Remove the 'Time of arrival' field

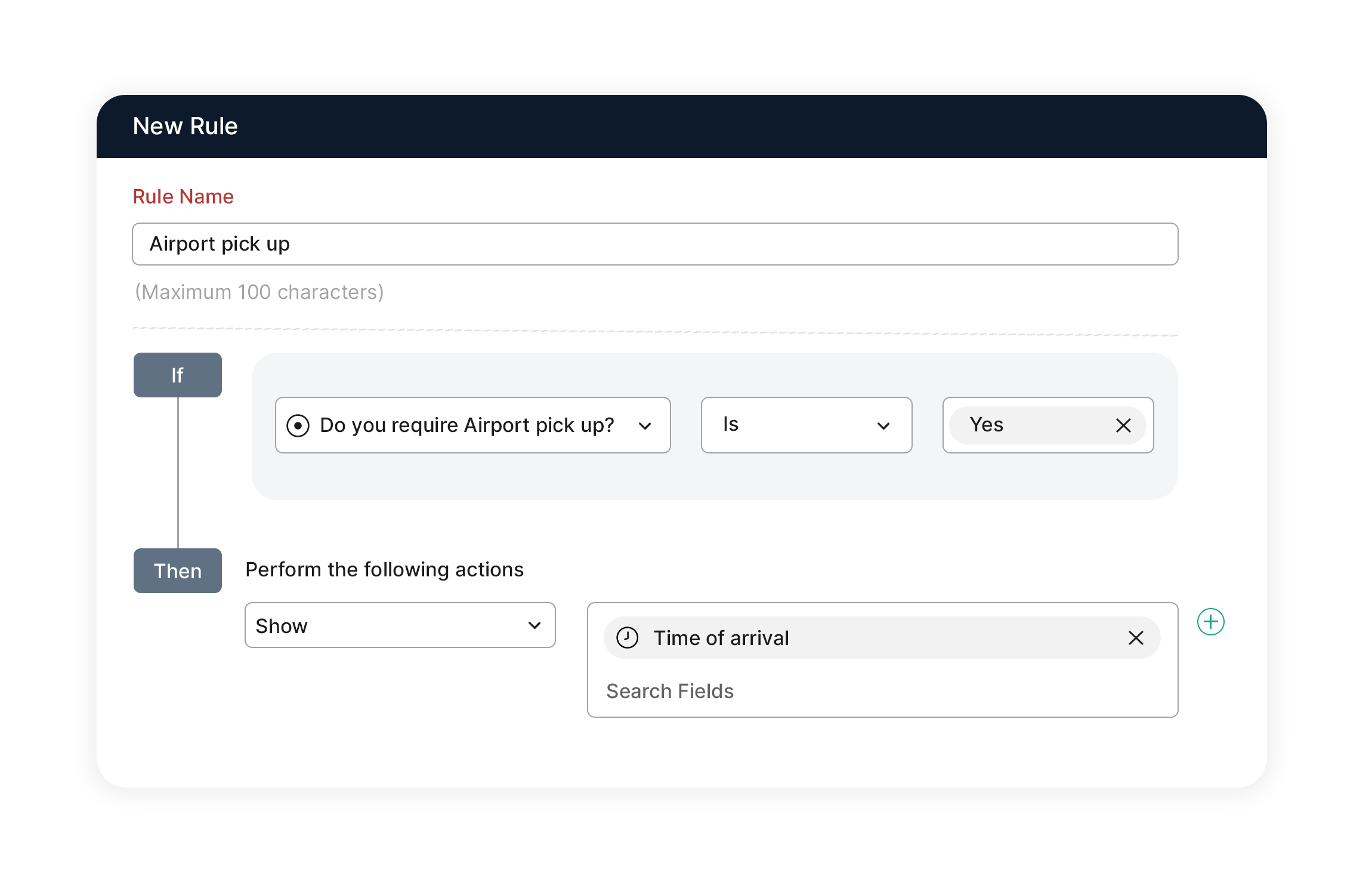click(x=1136, y=638)
